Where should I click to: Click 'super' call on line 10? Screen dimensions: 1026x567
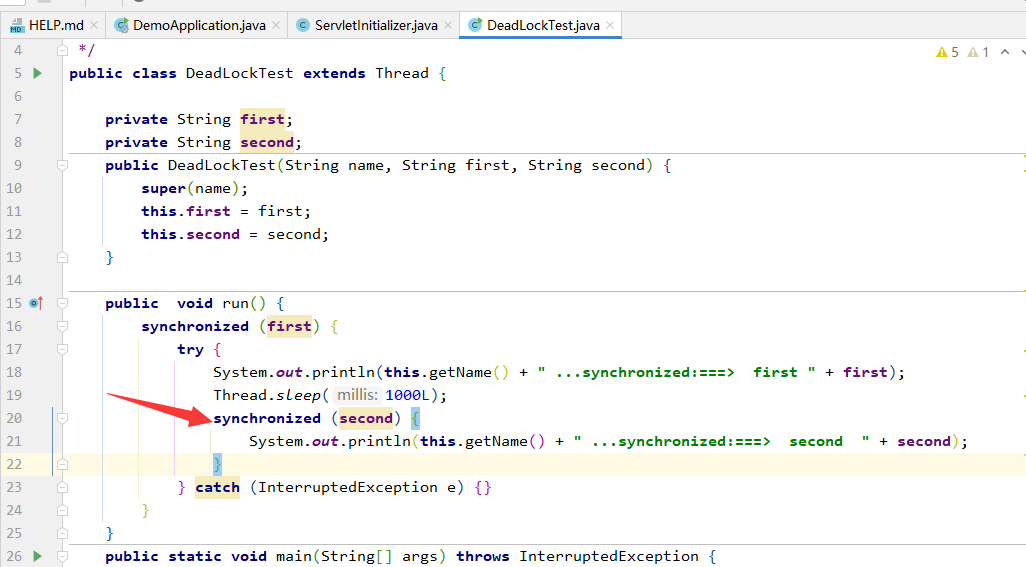click(164, 188)
